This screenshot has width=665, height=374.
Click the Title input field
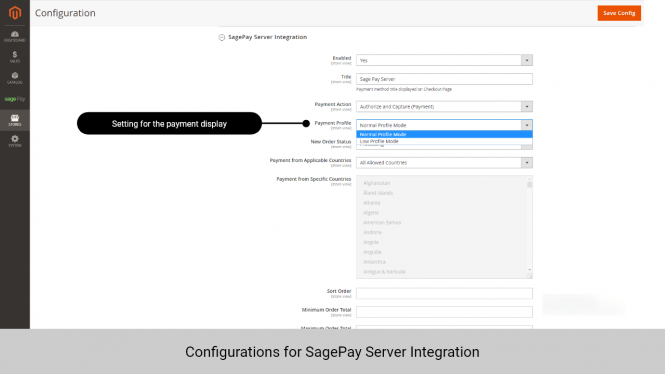444,79
